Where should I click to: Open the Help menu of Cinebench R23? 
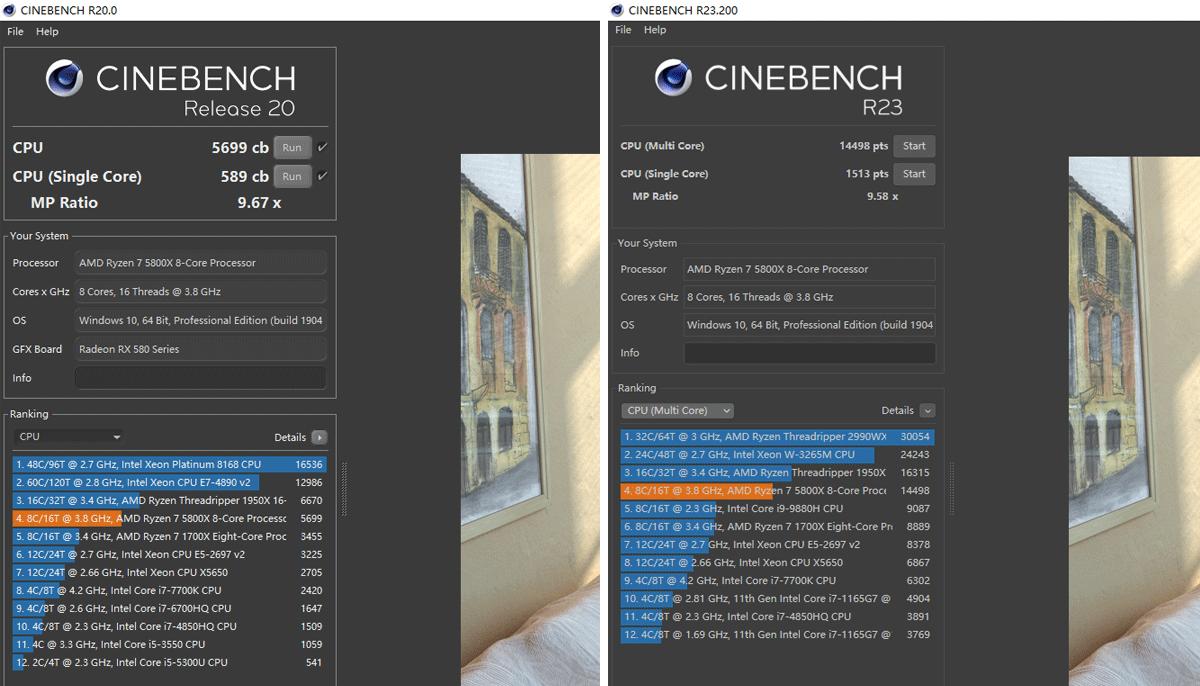655,30
